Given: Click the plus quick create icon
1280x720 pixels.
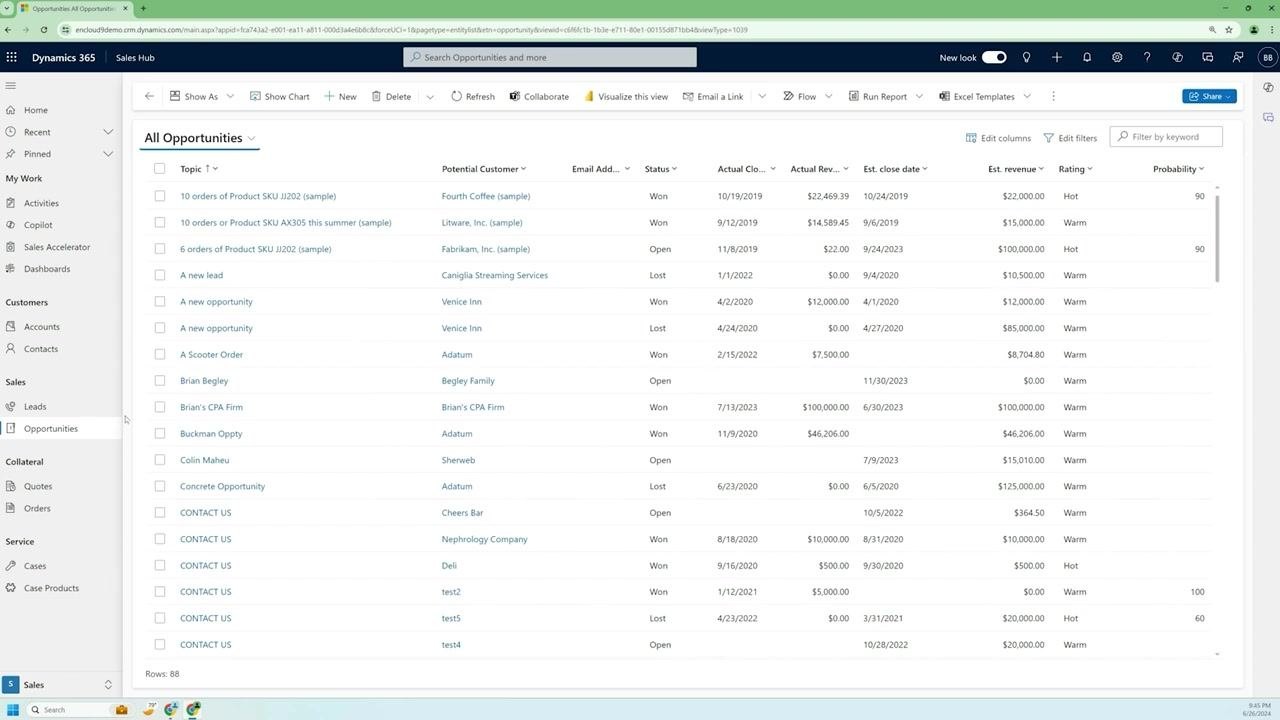Looking at the screenshot, I should 1056,57.
